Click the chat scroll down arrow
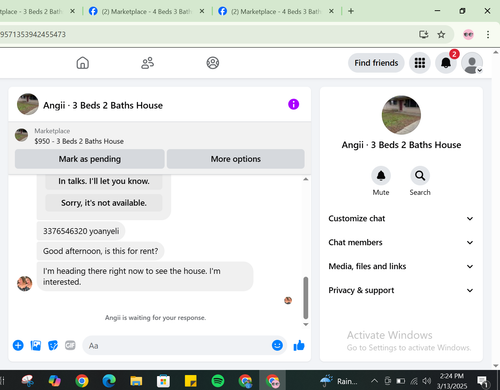Viewport: 500px width, 390px height. (306, 324)
